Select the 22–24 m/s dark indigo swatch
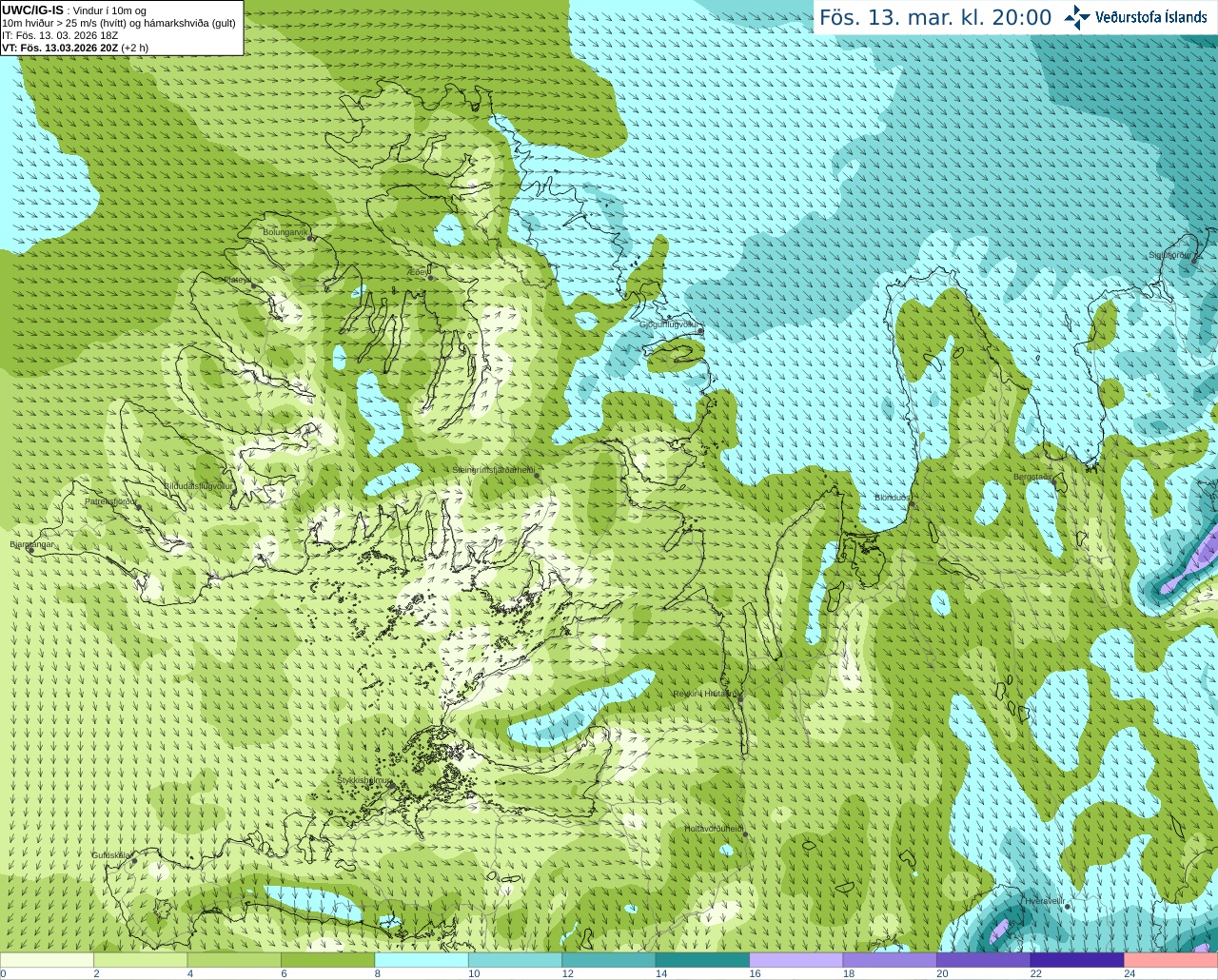 pos(1077,960)
